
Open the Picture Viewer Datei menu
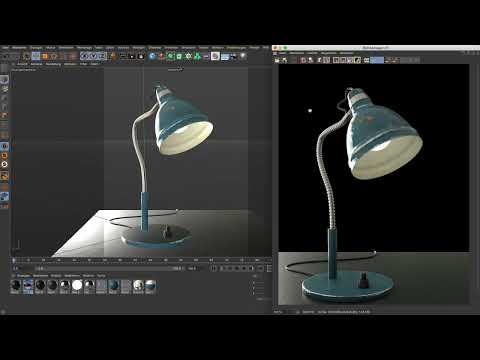click(x=283, y=53)
